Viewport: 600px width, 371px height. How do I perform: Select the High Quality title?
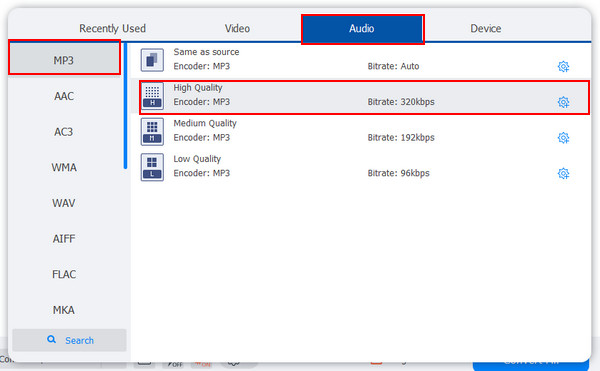198,88
